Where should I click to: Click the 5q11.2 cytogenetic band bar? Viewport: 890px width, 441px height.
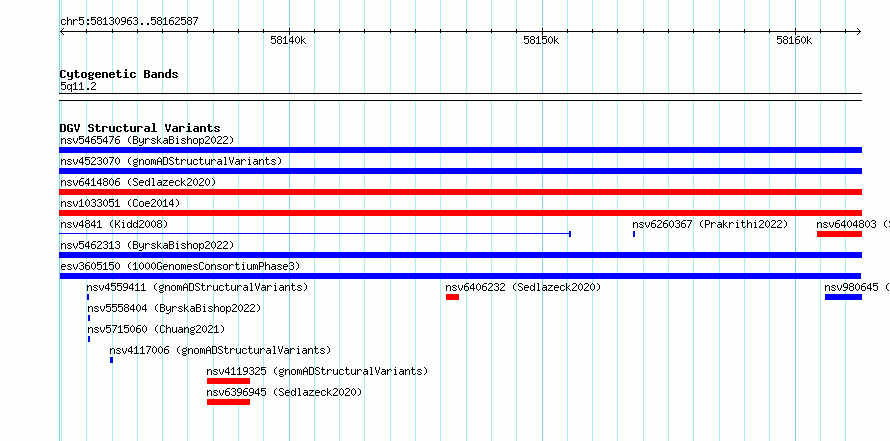(461, 97)
